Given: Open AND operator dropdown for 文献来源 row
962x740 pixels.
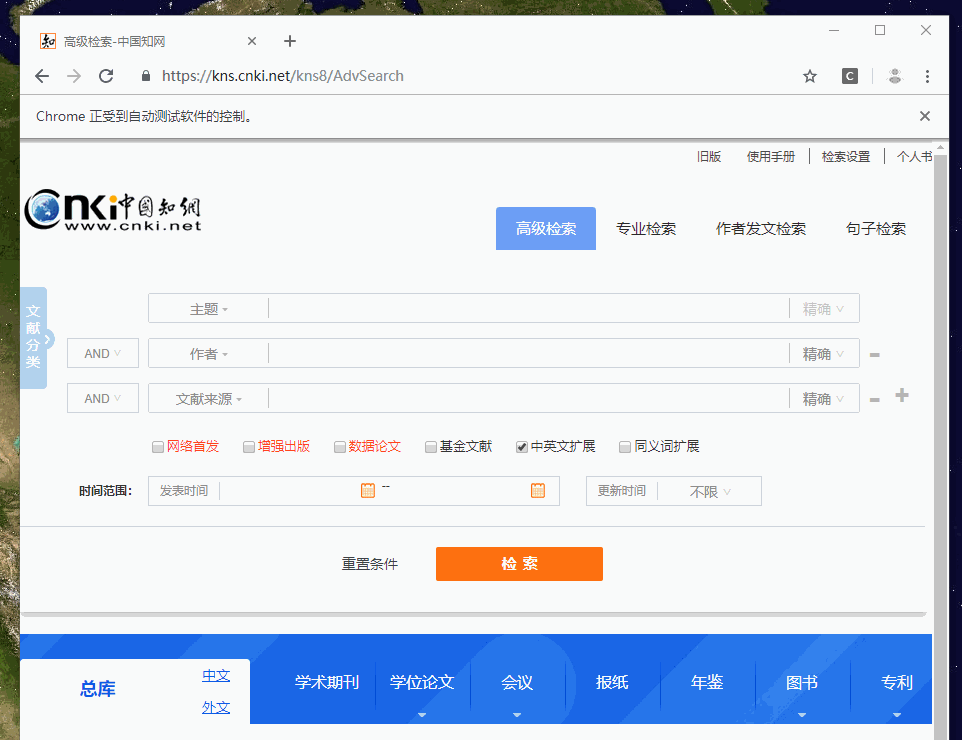Looking at the screenshot, I should (x=102, y=398).
